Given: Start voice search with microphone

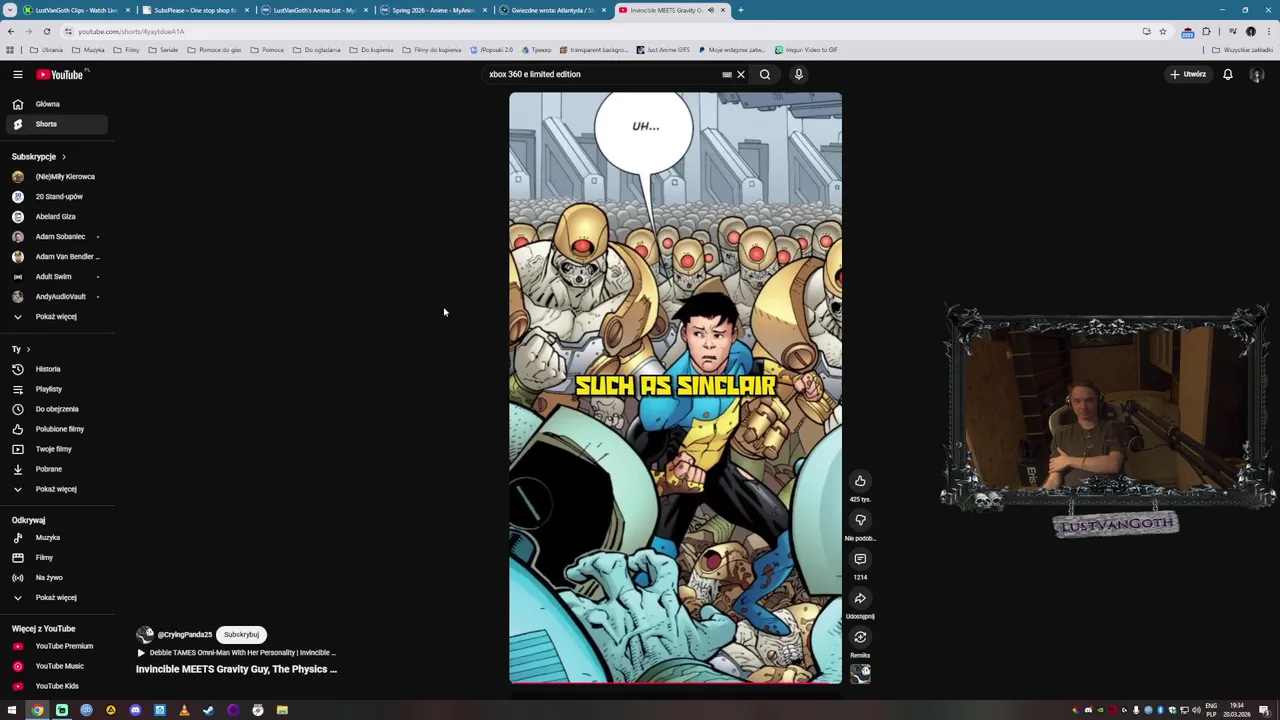Looking at the screenshot, I should pos(799,74).
